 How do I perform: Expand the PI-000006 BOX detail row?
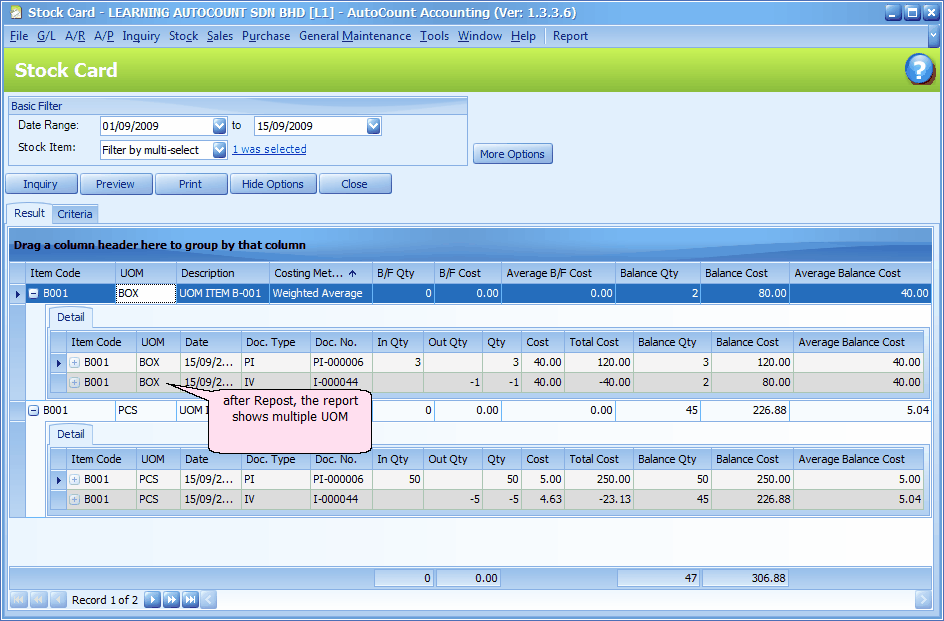(75, 363)
